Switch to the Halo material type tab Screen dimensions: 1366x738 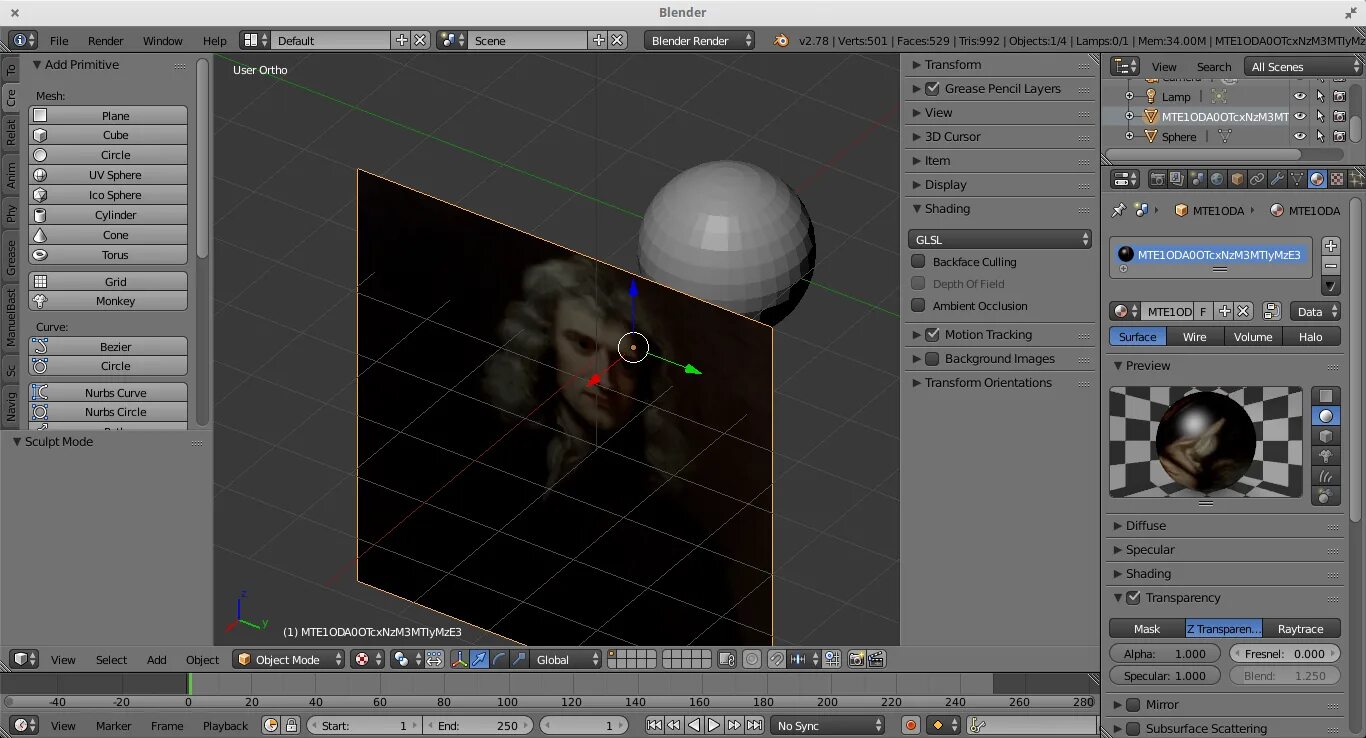pos(1311,336)
